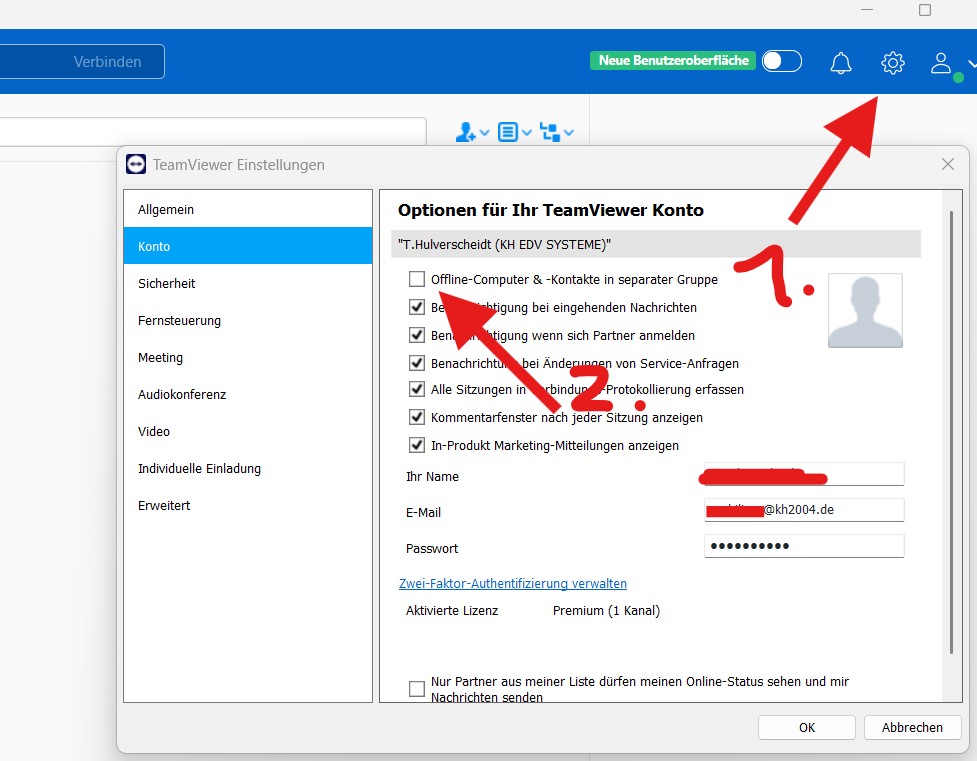
Task: Expand the group structure dropdown arrow
Action: point(569,132)
